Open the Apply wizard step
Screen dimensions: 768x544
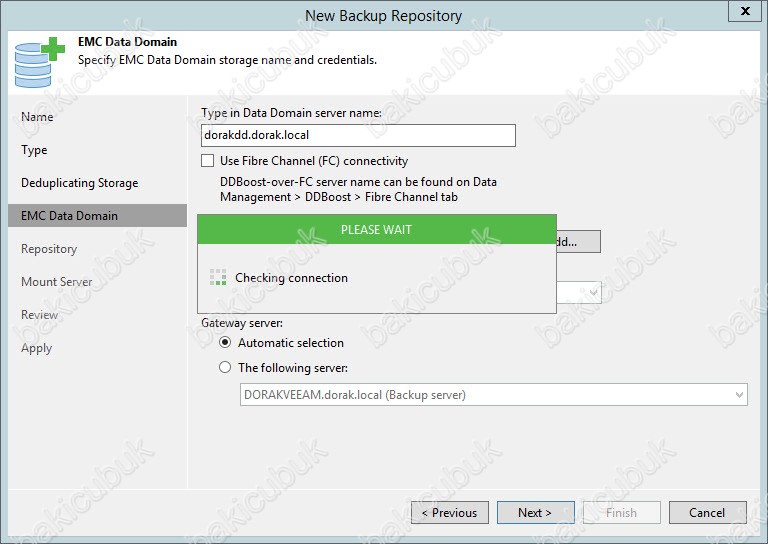point(36,348)
